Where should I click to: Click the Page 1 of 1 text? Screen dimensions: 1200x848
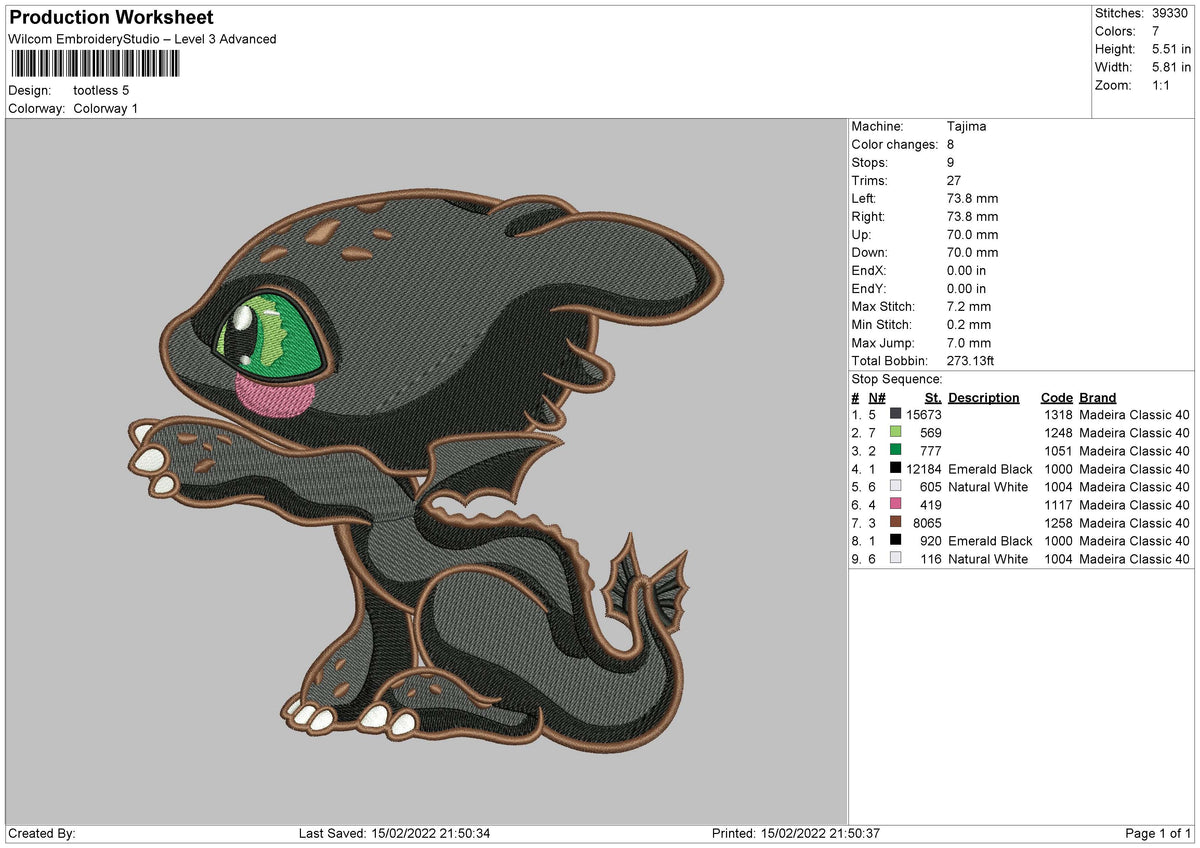pos(1158,833)
